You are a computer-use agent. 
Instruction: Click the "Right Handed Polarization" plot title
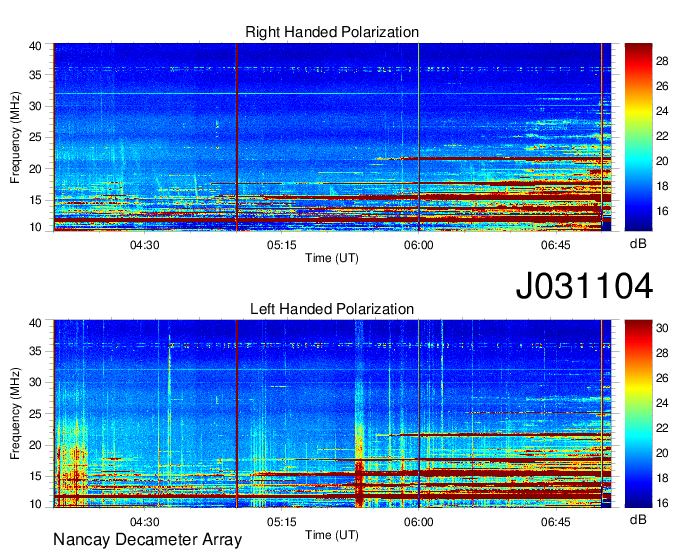[332, 32]
